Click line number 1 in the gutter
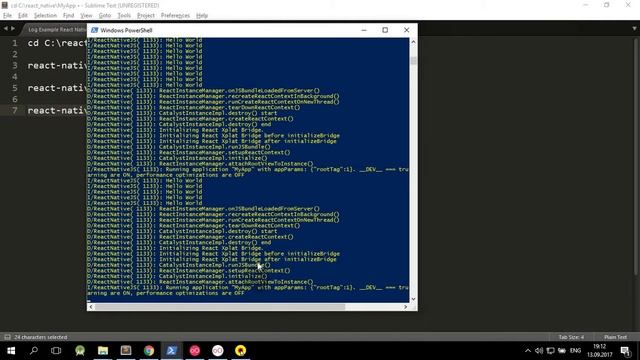This screenshot has height=360, width=640. click(15, 43)
